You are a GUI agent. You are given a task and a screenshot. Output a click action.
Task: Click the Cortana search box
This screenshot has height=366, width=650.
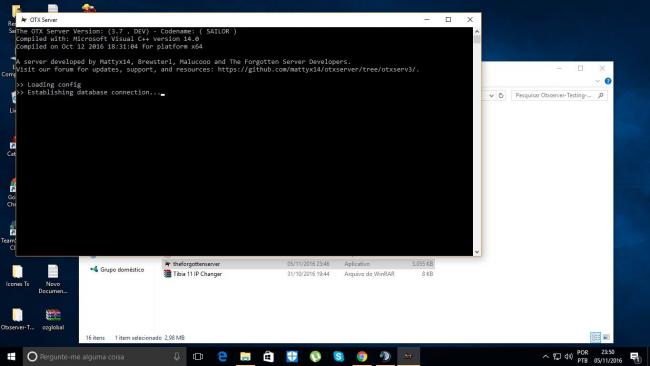click(x=104, y=356)
